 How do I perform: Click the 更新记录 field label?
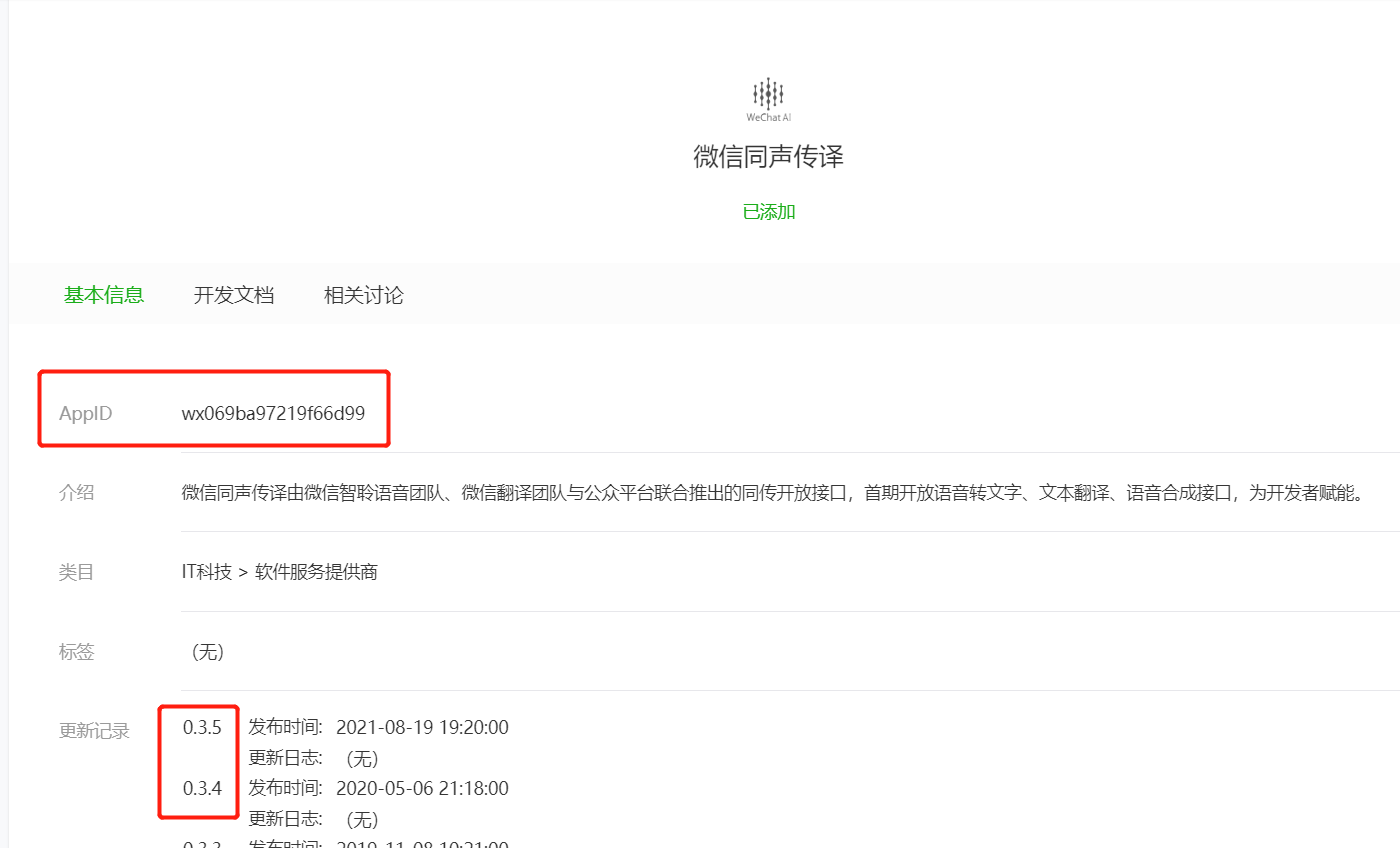point(95,731)
